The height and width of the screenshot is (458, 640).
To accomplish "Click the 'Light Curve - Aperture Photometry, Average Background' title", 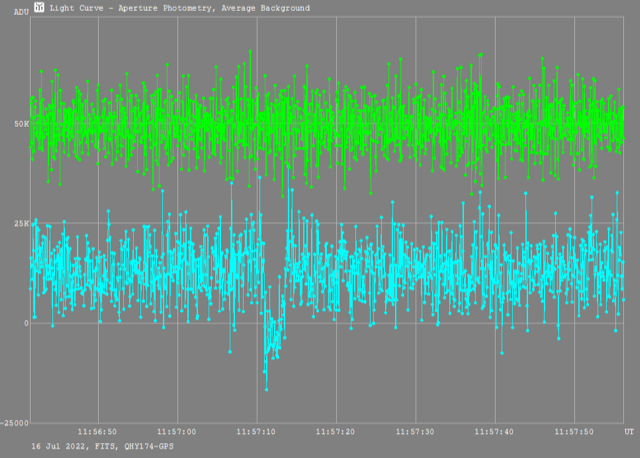I will pos(180,8).
